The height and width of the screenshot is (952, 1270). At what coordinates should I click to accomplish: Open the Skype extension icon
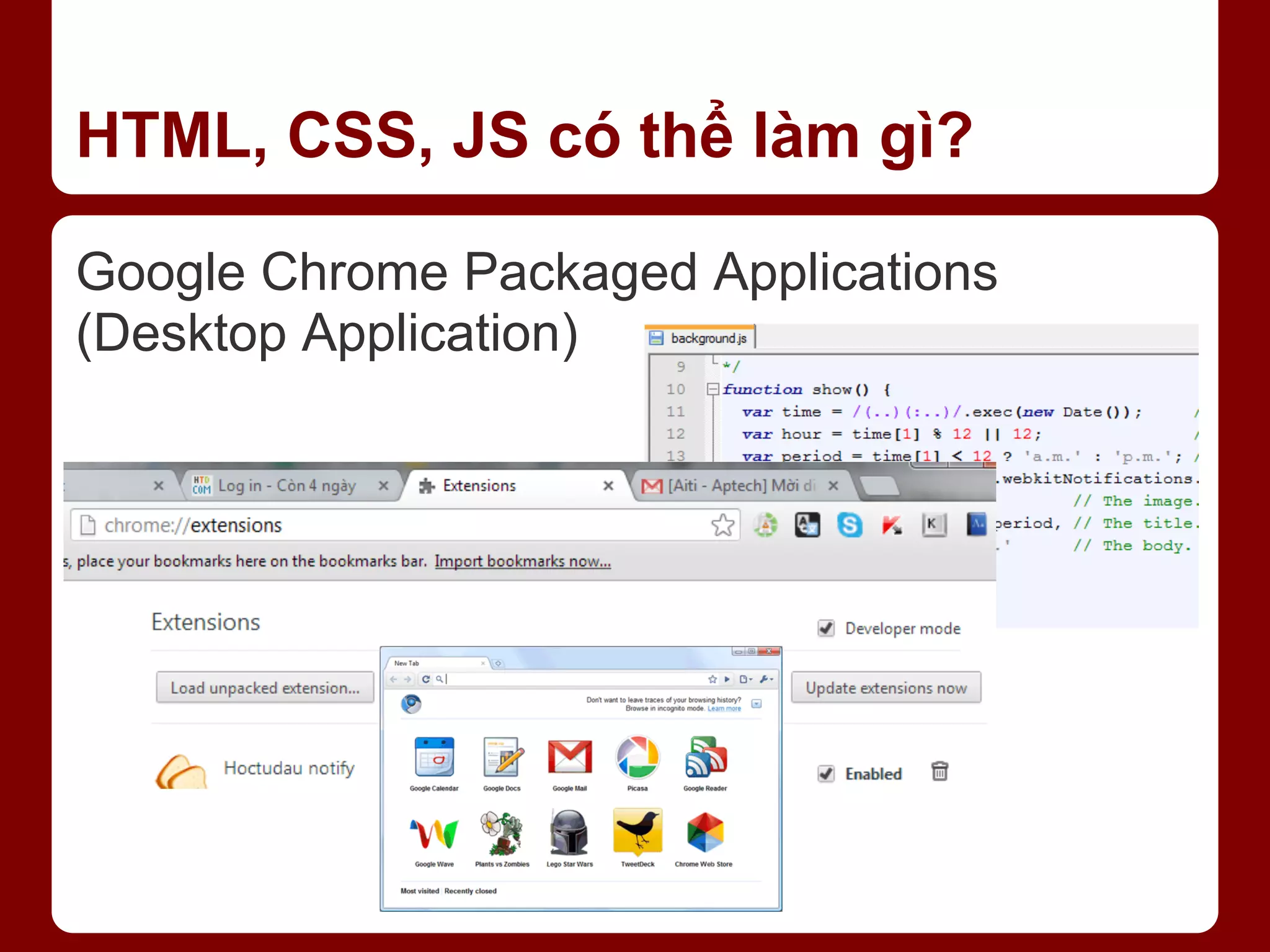[x=850, y=525]
